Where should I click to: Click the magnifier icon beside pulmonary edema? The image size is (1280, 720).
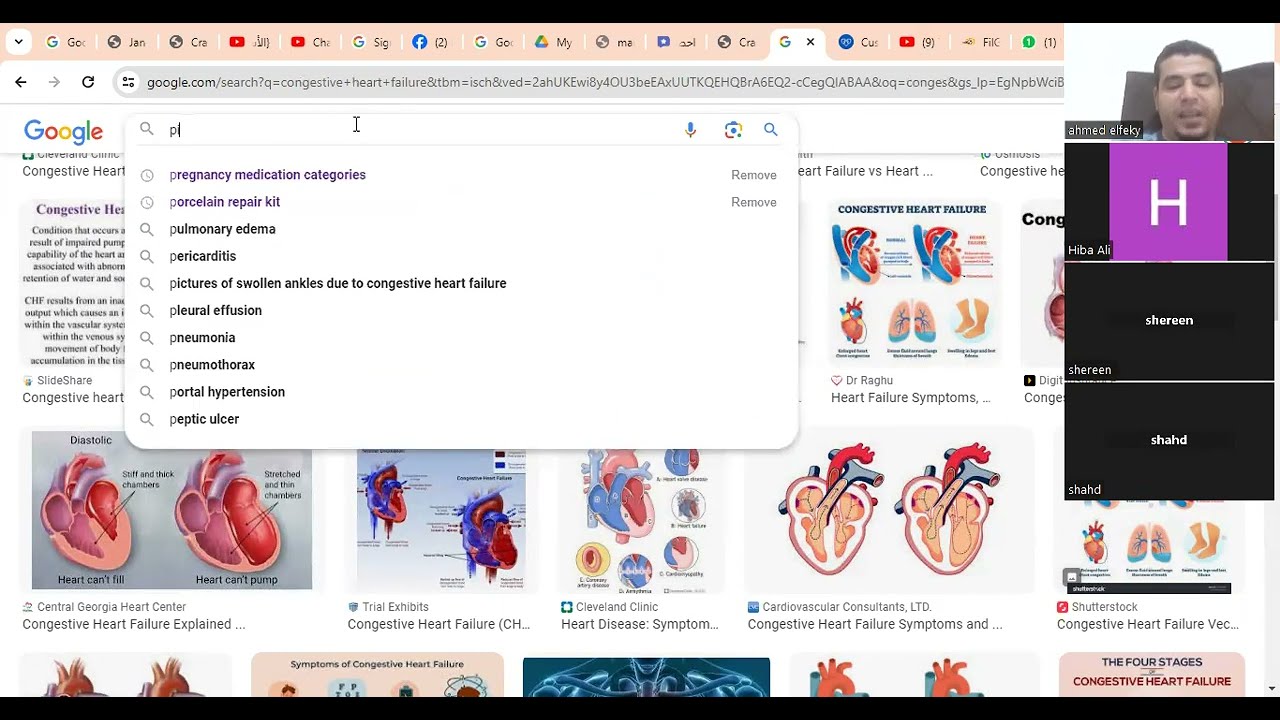tap(147, 229)
